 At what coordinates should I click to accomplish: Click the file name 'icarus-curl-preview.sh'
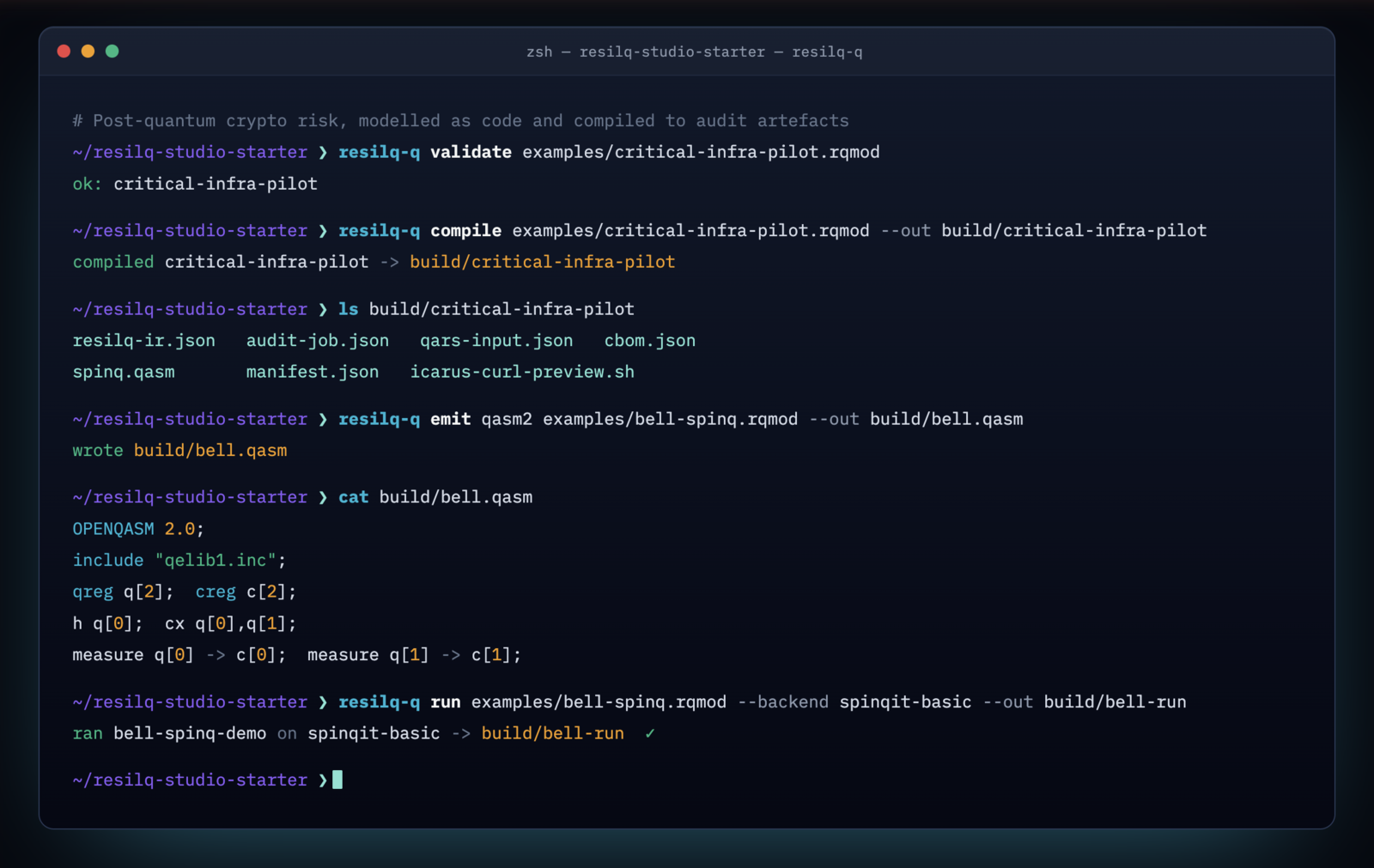point(522,372)
